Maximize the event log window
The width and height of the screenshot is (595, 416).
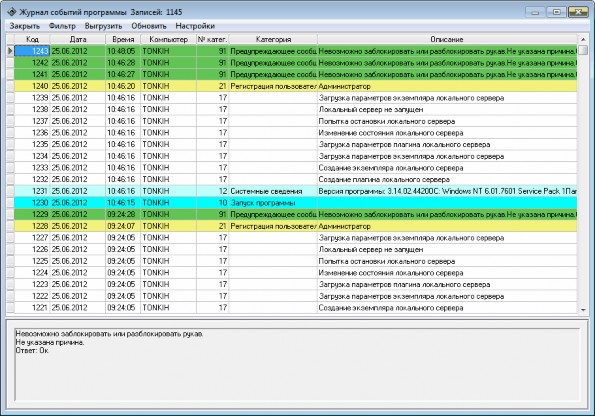(556, 12)
